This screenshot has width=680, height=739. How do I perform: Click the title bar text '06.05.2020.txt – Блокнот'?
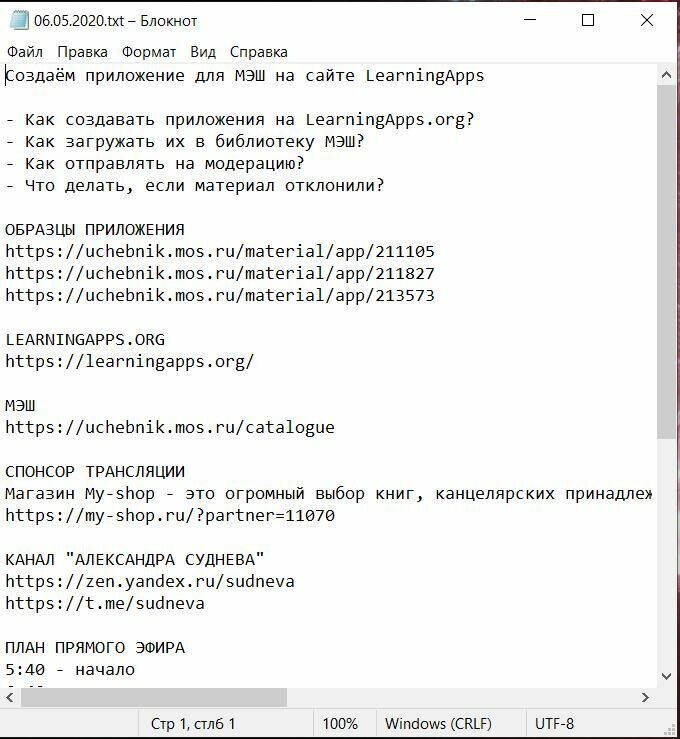[115, 21]
